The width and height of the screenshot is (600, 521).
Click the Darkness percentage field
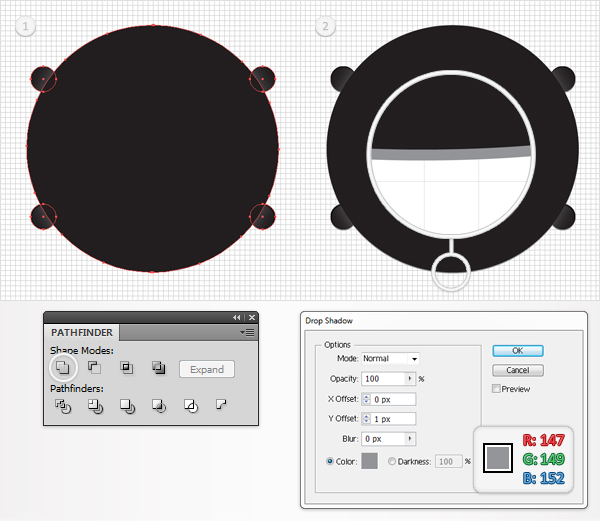(448, 462)
